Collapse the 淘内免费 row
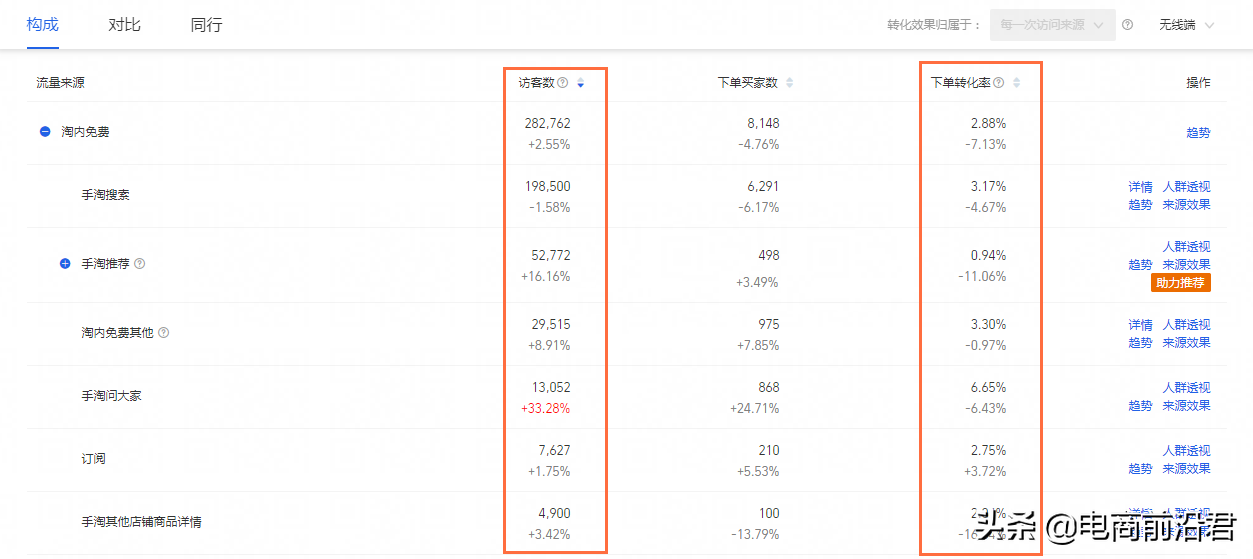The height and width of the screenshot is (559, 1253). click(45, 132)
